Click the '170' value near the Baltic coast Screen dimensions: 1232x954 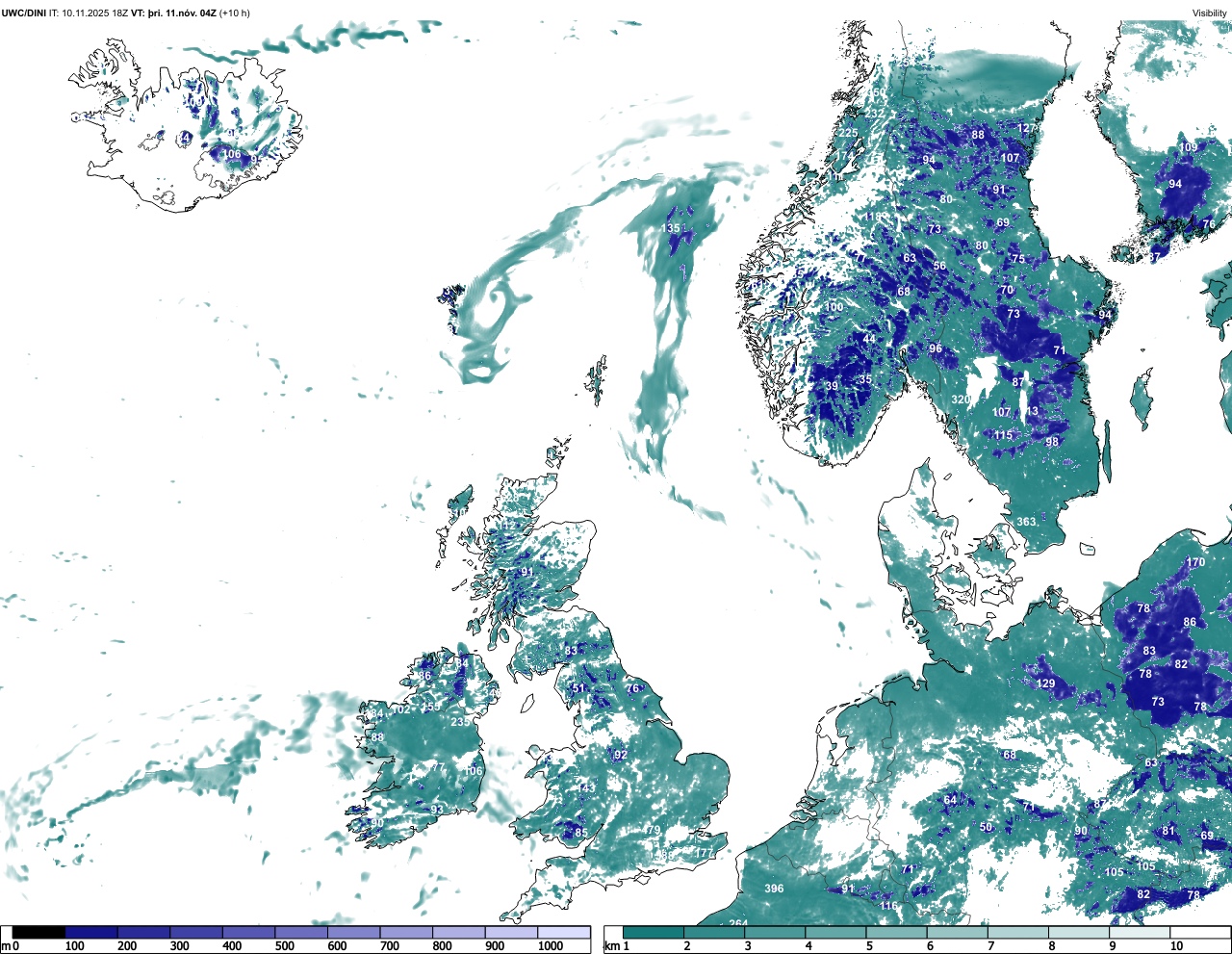(1195, 562)
